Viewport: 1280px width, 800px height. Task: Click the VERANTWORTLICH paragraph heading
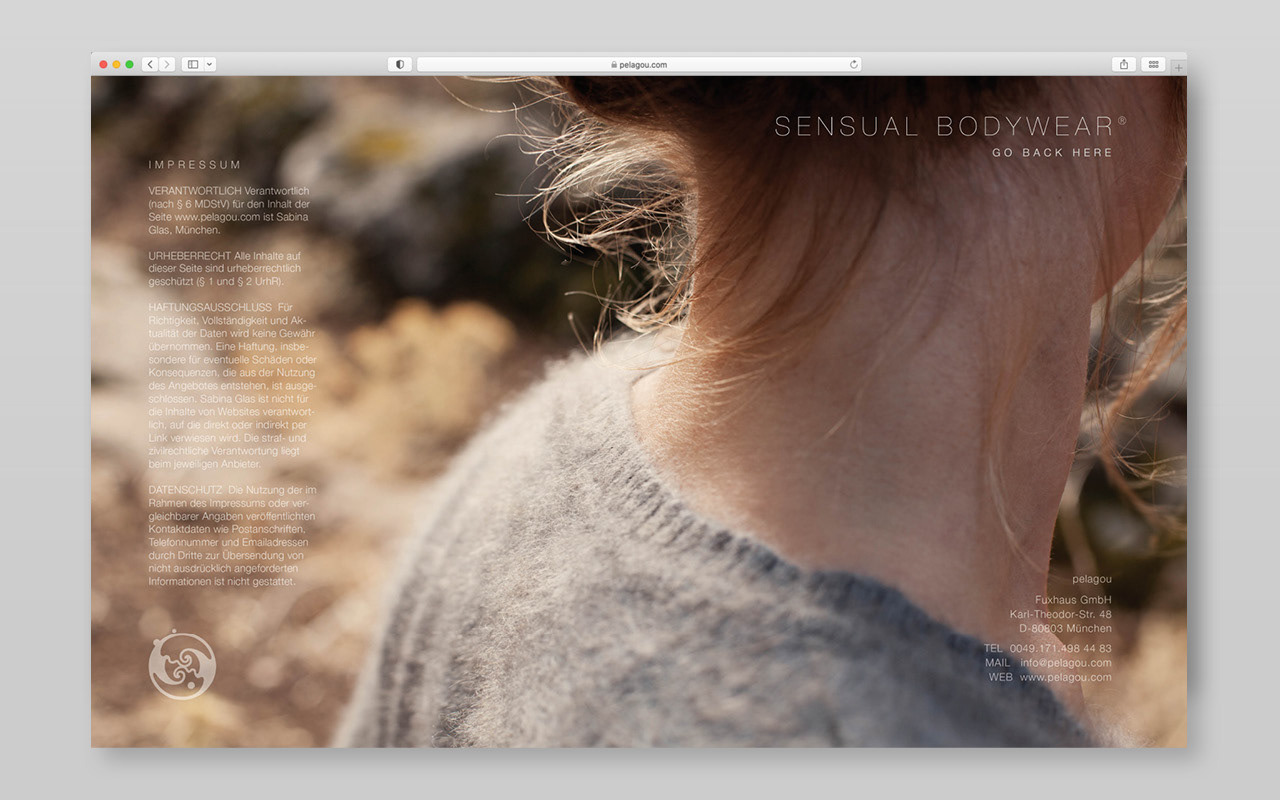195,190
